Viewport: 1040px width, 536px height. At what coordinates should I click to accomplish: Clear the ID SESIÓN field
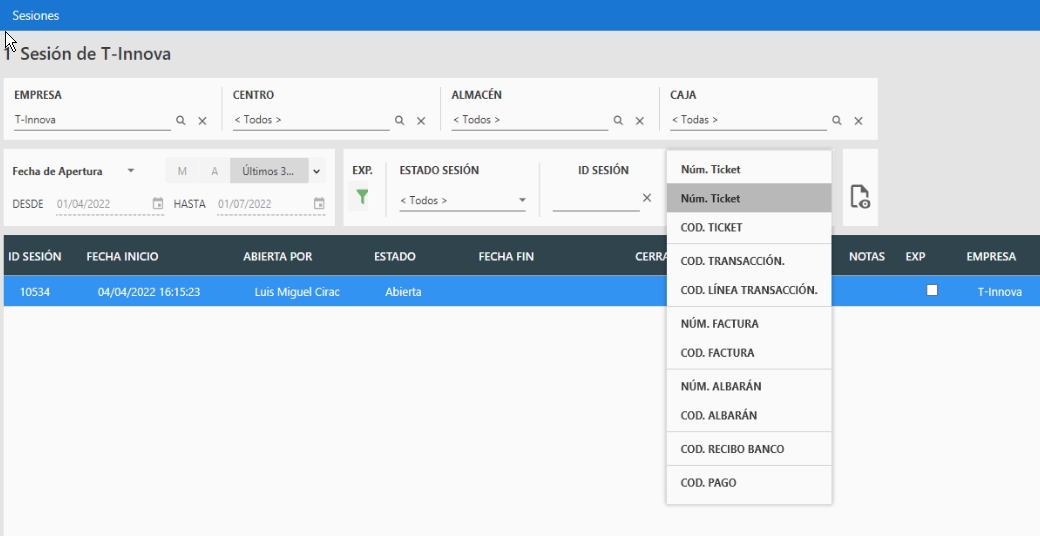647,198
